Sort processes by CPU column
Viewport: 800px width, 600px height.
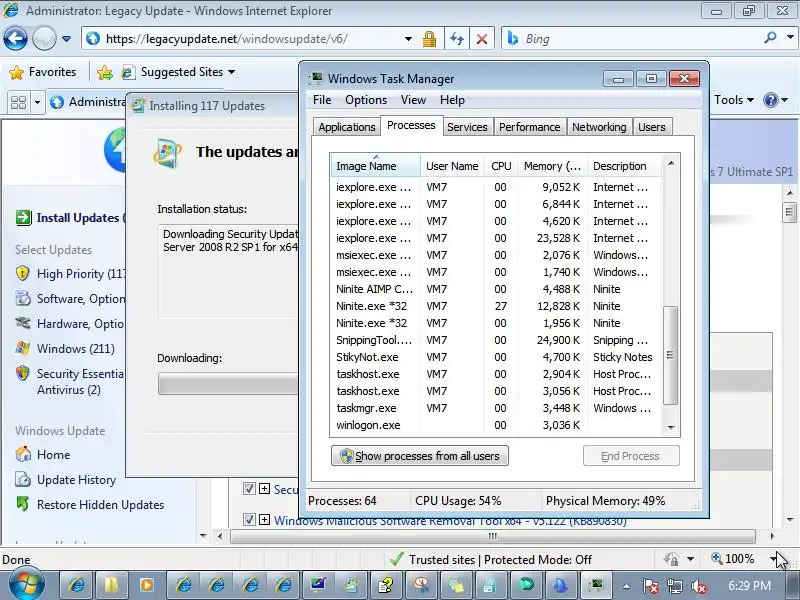click(501, 166)
